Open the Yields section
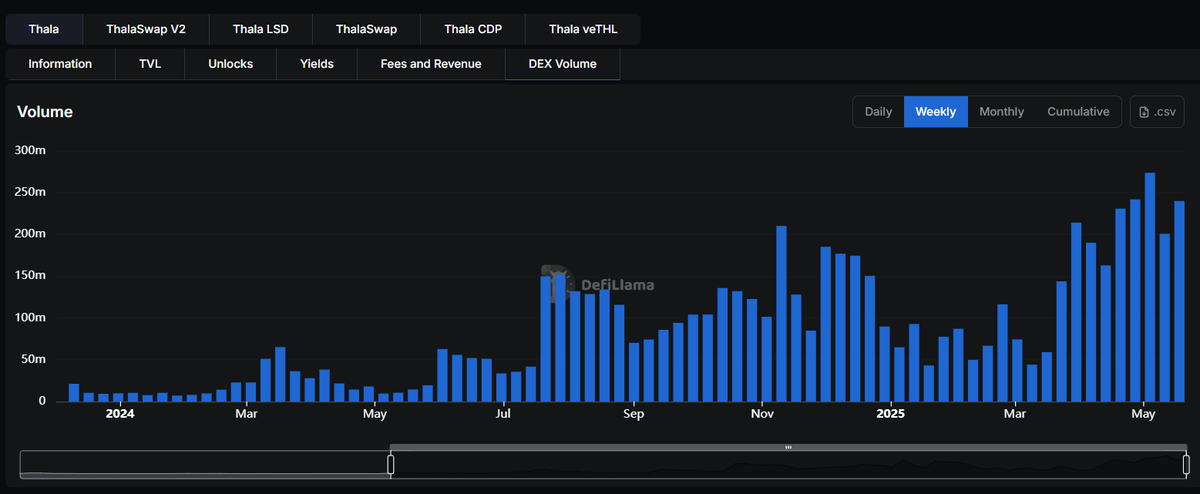 [x=316, y=64]
